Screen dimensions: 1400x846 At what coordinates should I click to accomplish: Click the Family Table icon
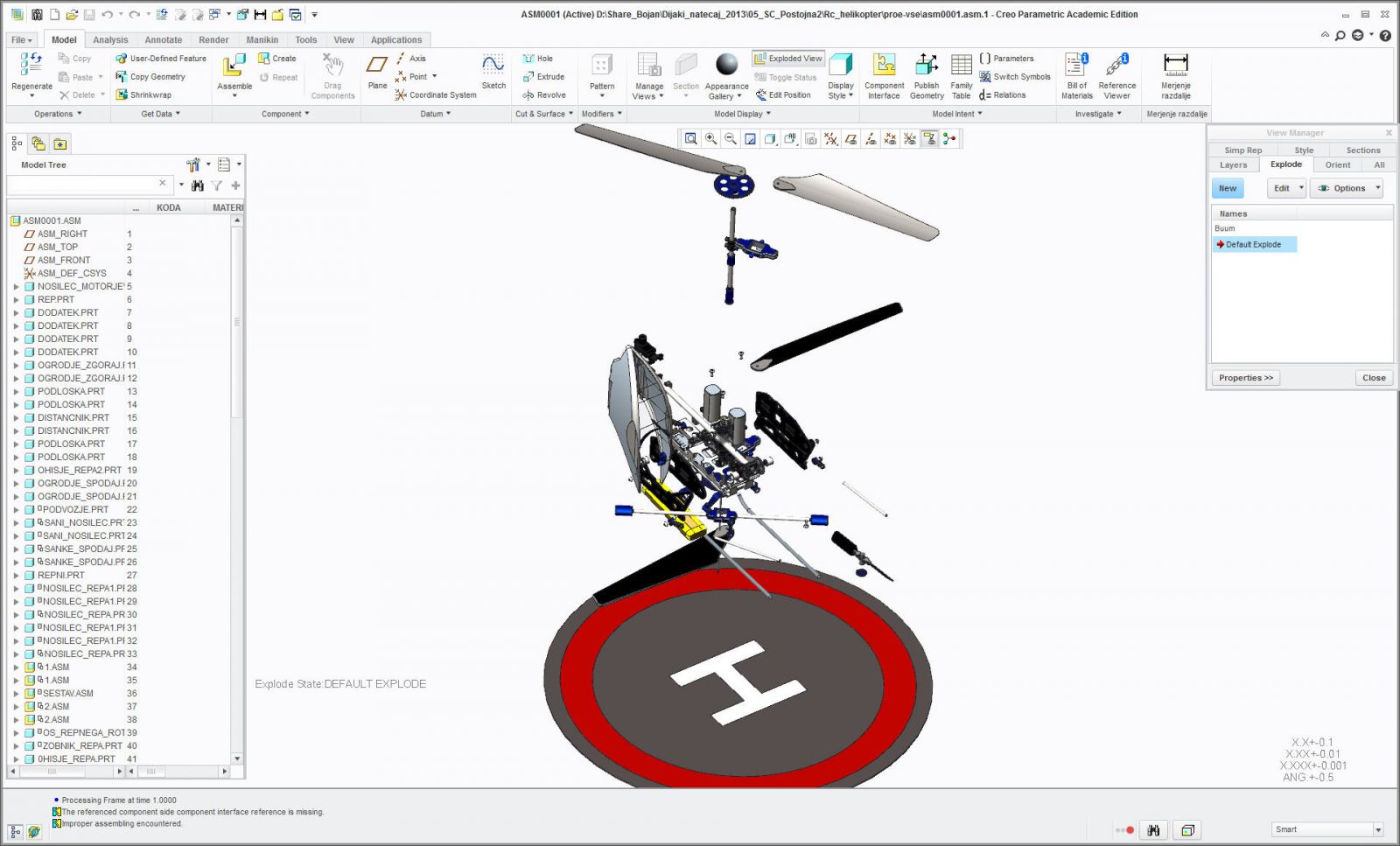pos(961,65)
